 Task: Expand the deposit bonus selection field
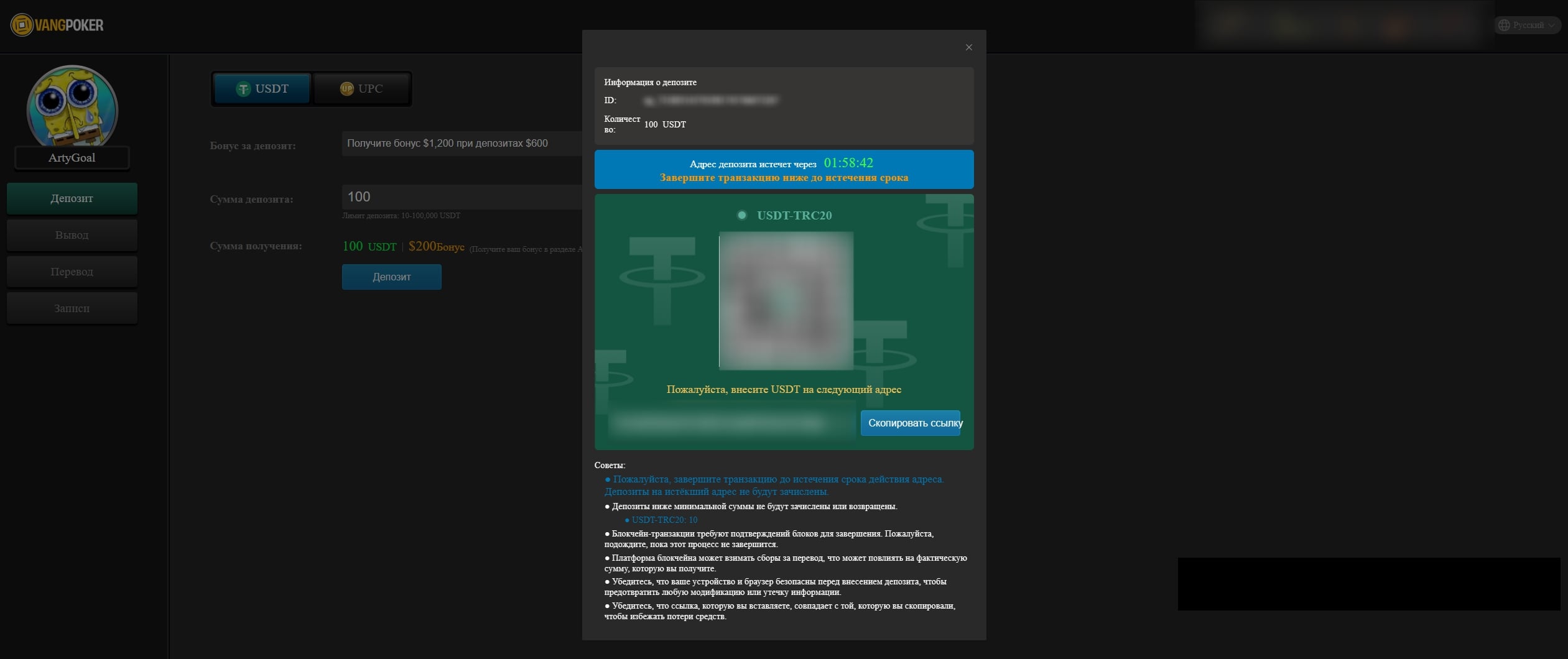coord(461,144)
